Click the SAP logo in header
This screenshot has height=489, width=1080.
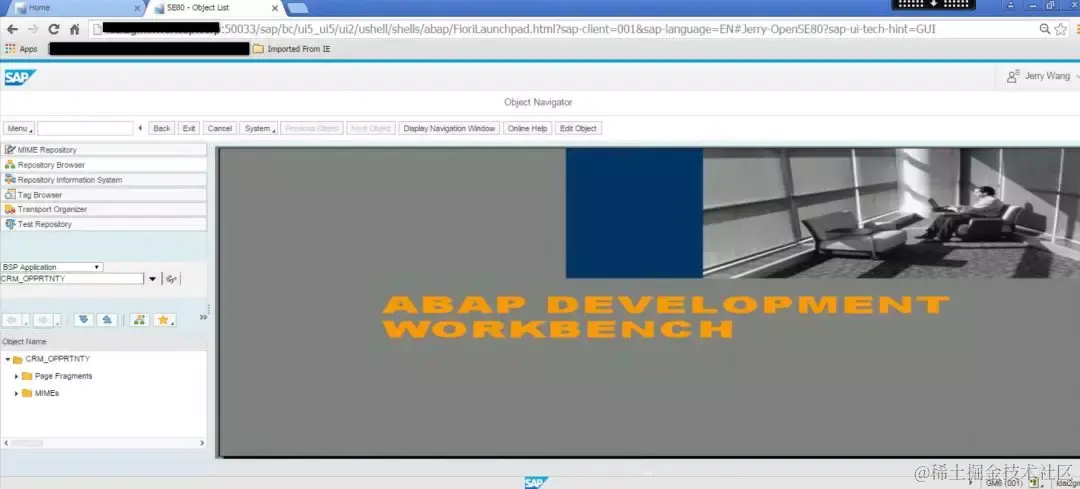pyautogui.click(x=19, y=77)
